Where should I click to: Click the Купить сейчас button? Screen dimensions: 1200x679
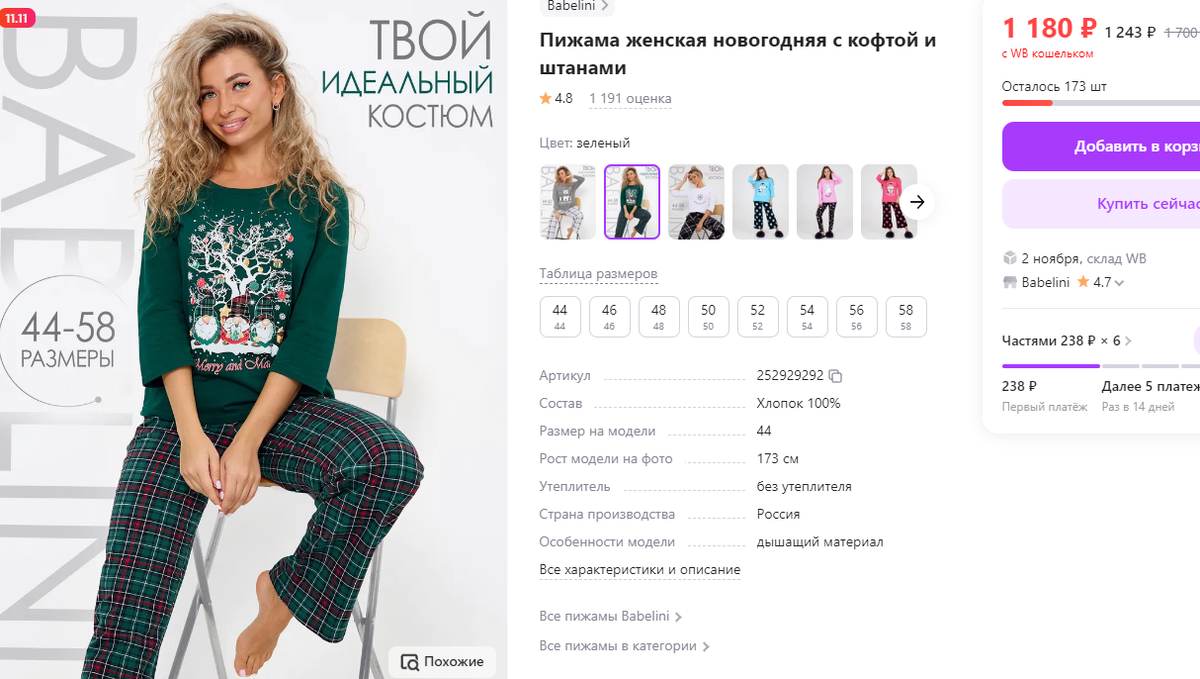click(1101, 204)
